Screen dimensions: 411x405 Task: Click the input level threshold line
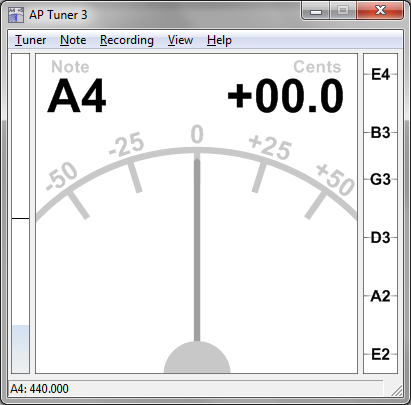click(21, 219)
